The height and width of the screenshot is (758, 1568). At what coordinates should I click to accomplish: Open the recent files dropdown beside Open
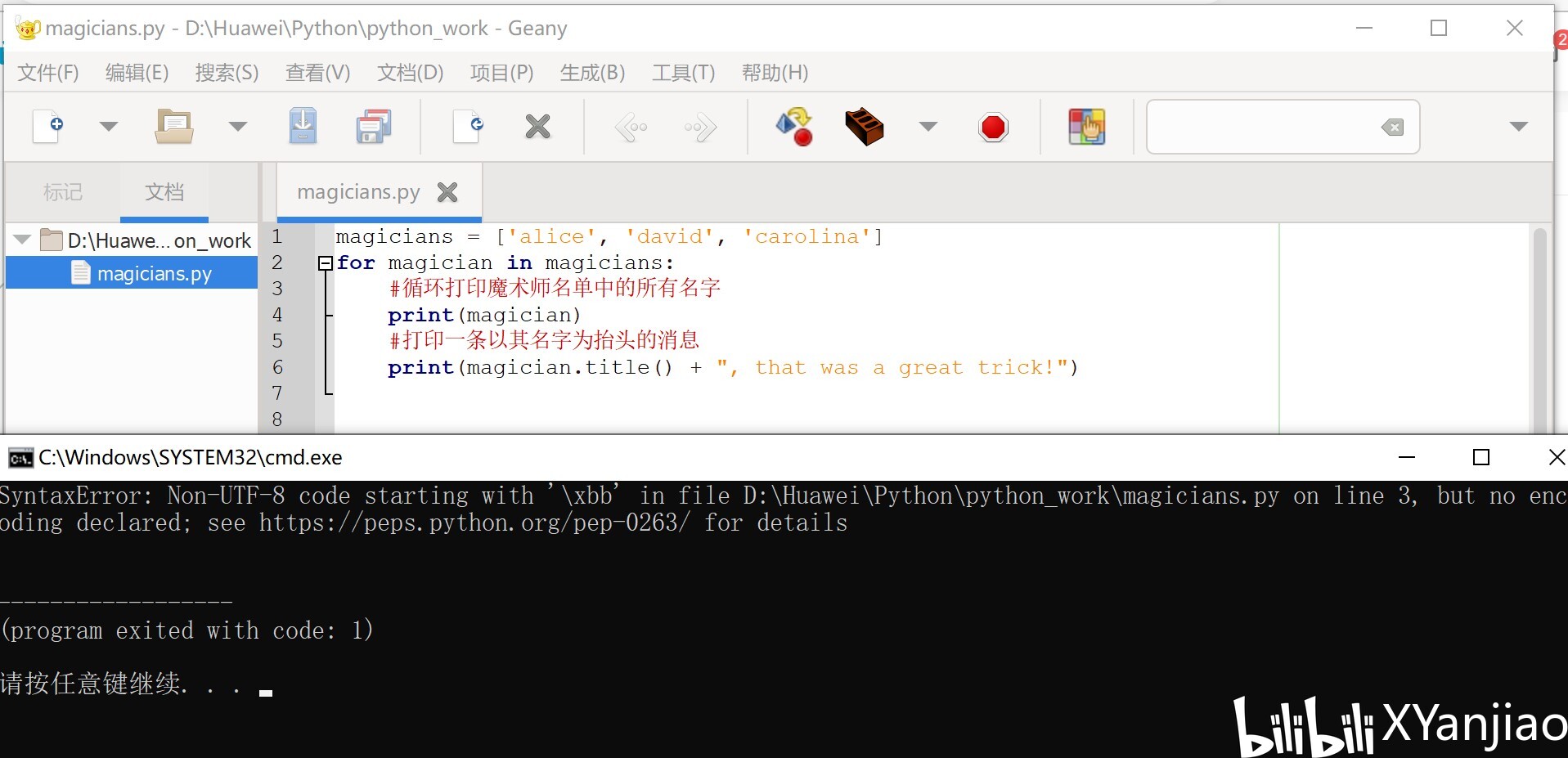click(237, 127)
